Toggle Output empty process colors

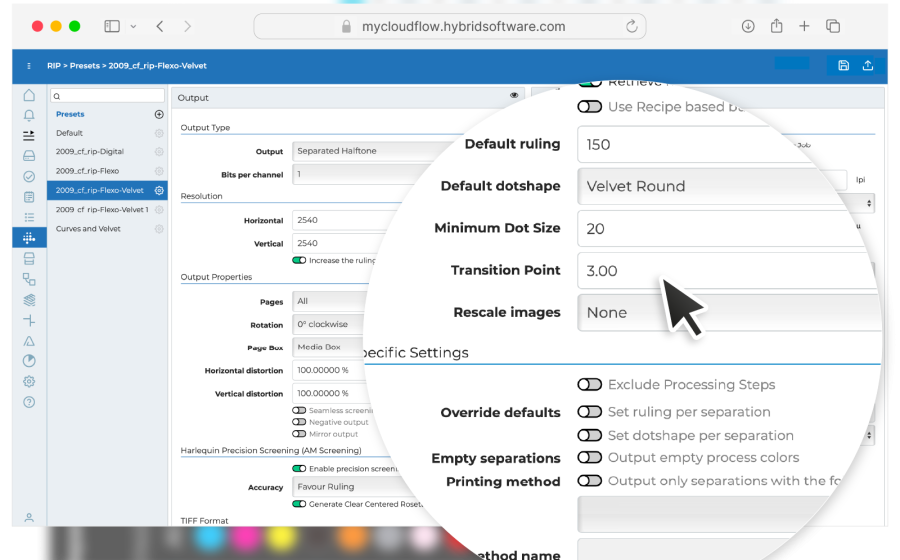(x=589, y=458)
